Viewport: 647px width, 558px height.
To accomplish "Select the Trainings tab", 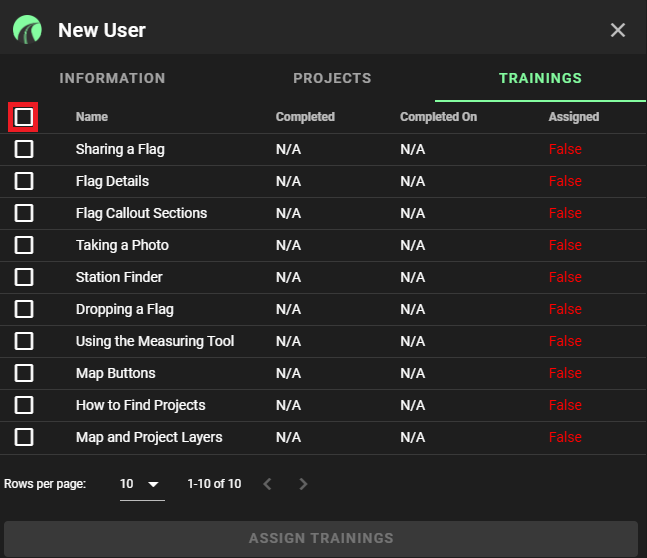I will click(x=540, y=78).
